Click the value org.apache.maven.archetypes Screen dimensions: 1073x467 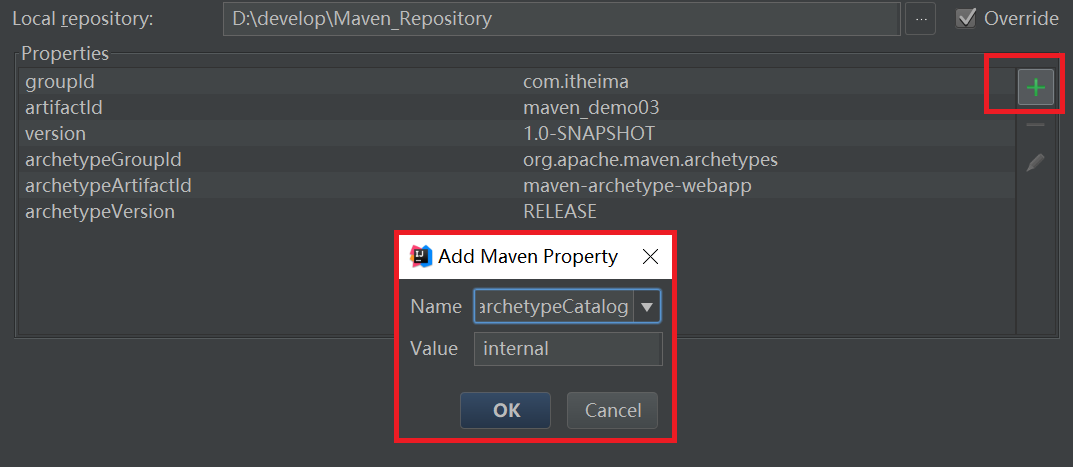[650, 160]
